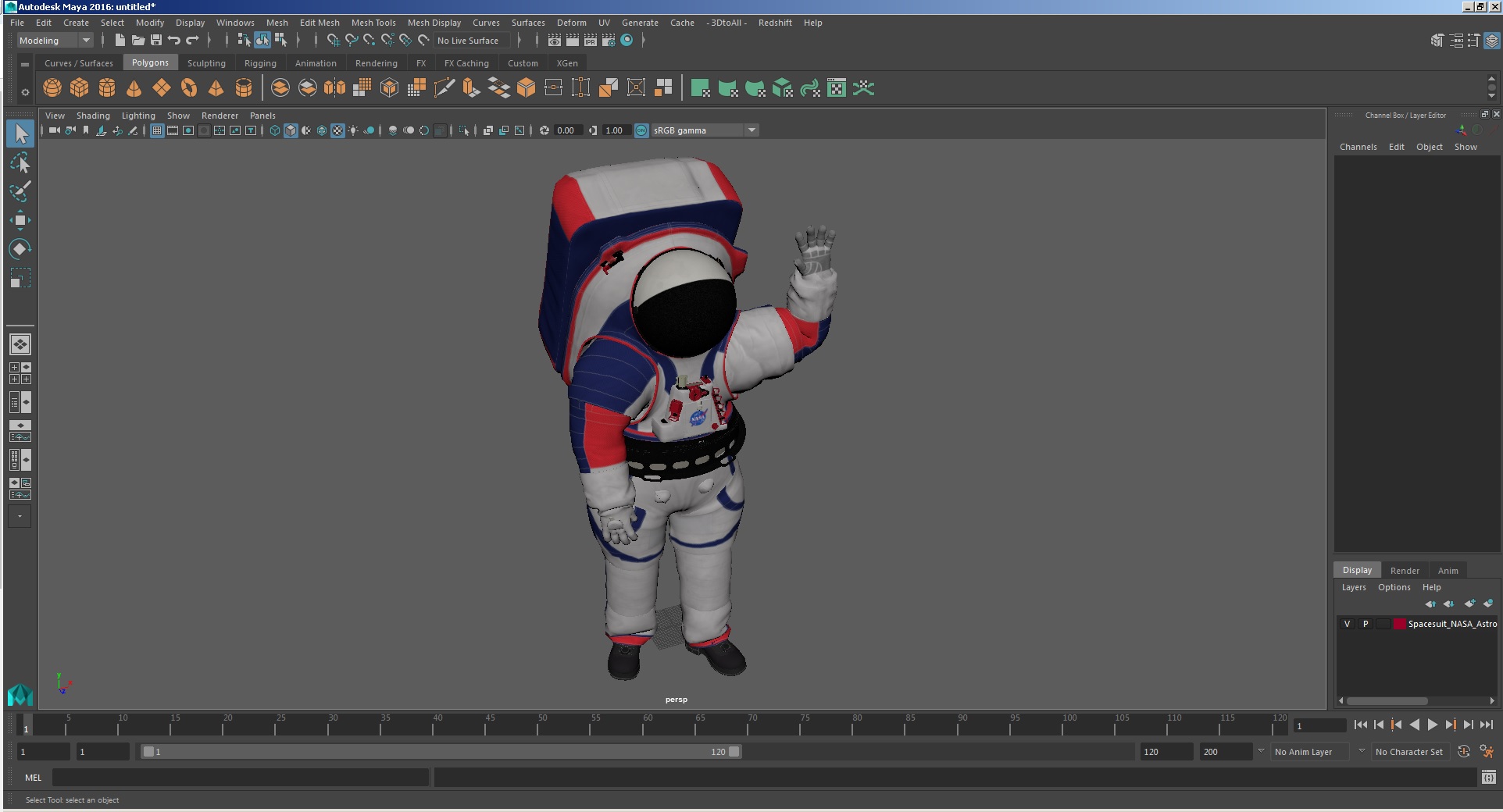Click the go to start of playback button
Image resolution: width=1503 pixels, height=812 pixels.
(1360, 725)
